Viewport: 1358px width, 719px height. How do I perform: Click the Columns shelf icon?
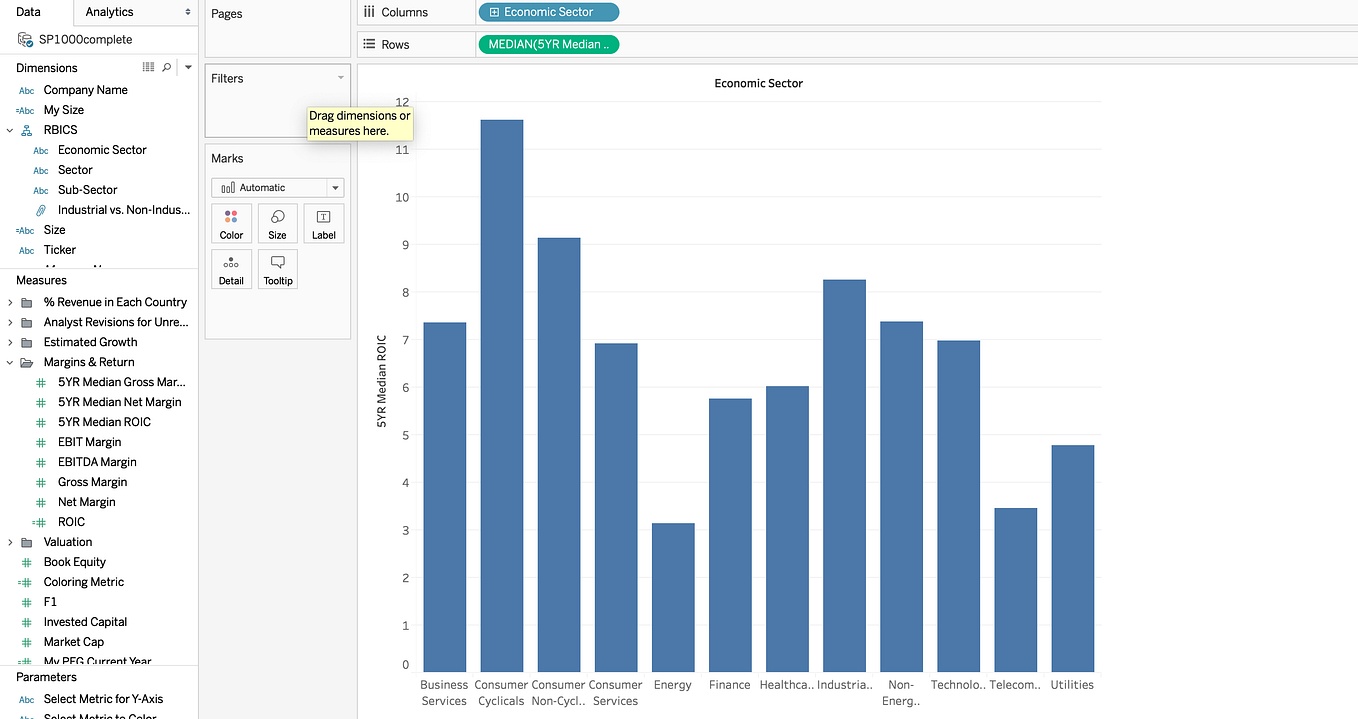(x=371, y=11)
